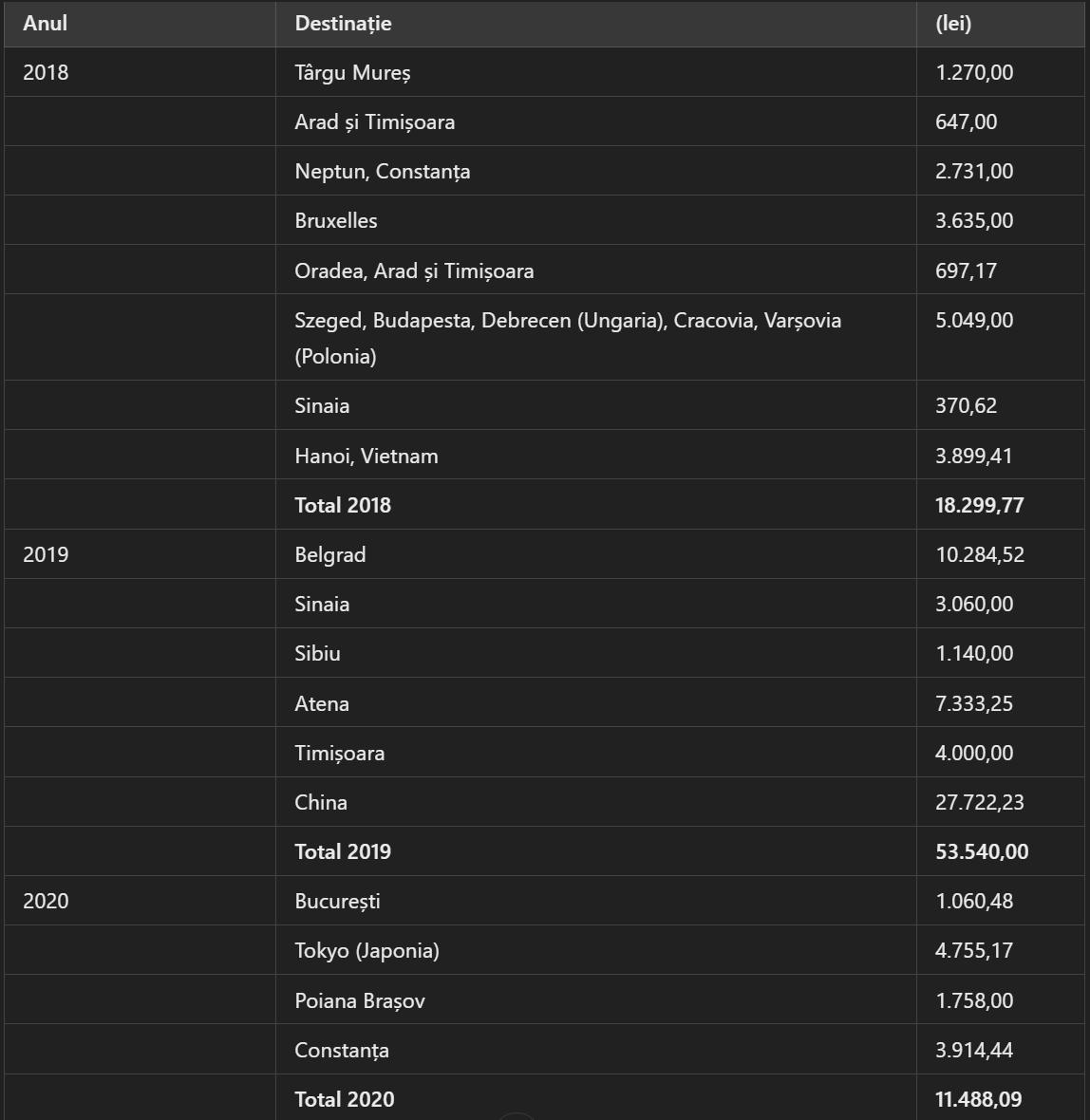Click the 2019 year cell
Screen dimensions: 1090x1120
[x=46, y=555]
